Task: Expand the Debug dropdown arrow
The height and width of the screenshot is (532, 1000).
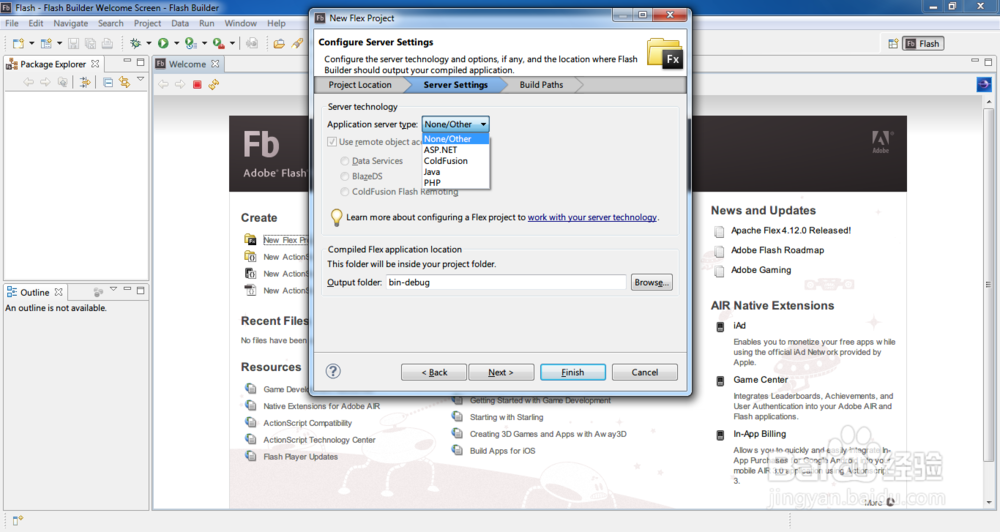Action: (149, 43)
